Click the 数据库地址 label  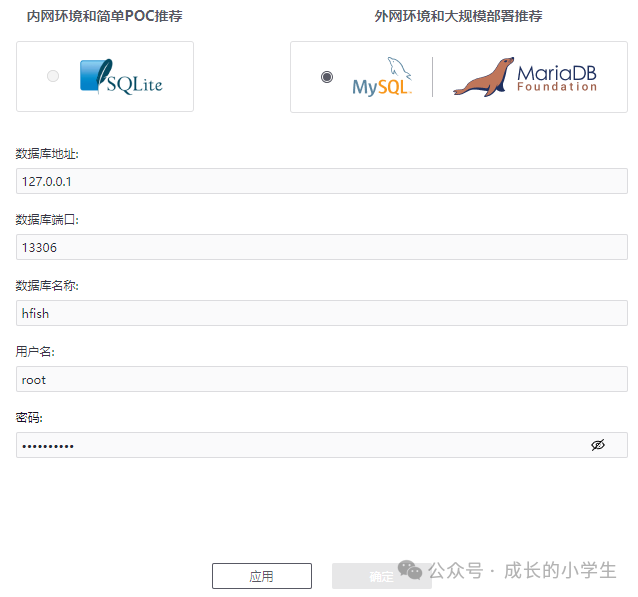tap(47, 154)
